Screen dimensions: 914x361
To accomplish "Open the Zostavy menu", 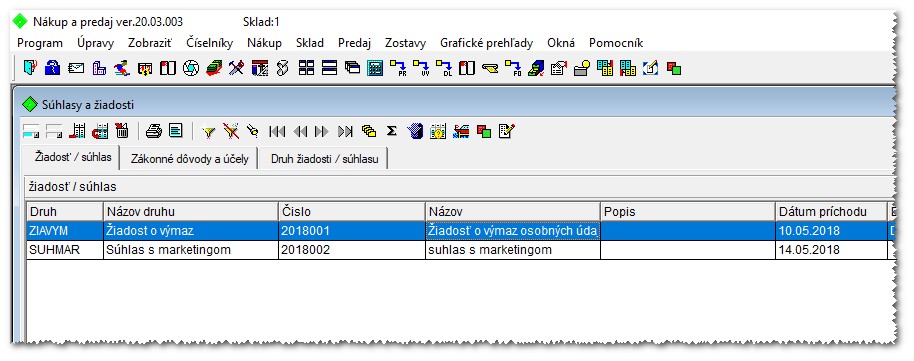I will click(405, 43).
